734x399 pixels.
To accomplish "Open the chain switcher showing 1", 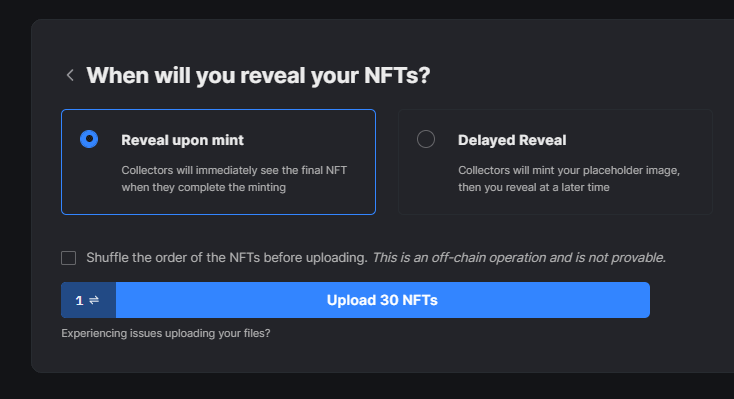I will coord(88,300).
